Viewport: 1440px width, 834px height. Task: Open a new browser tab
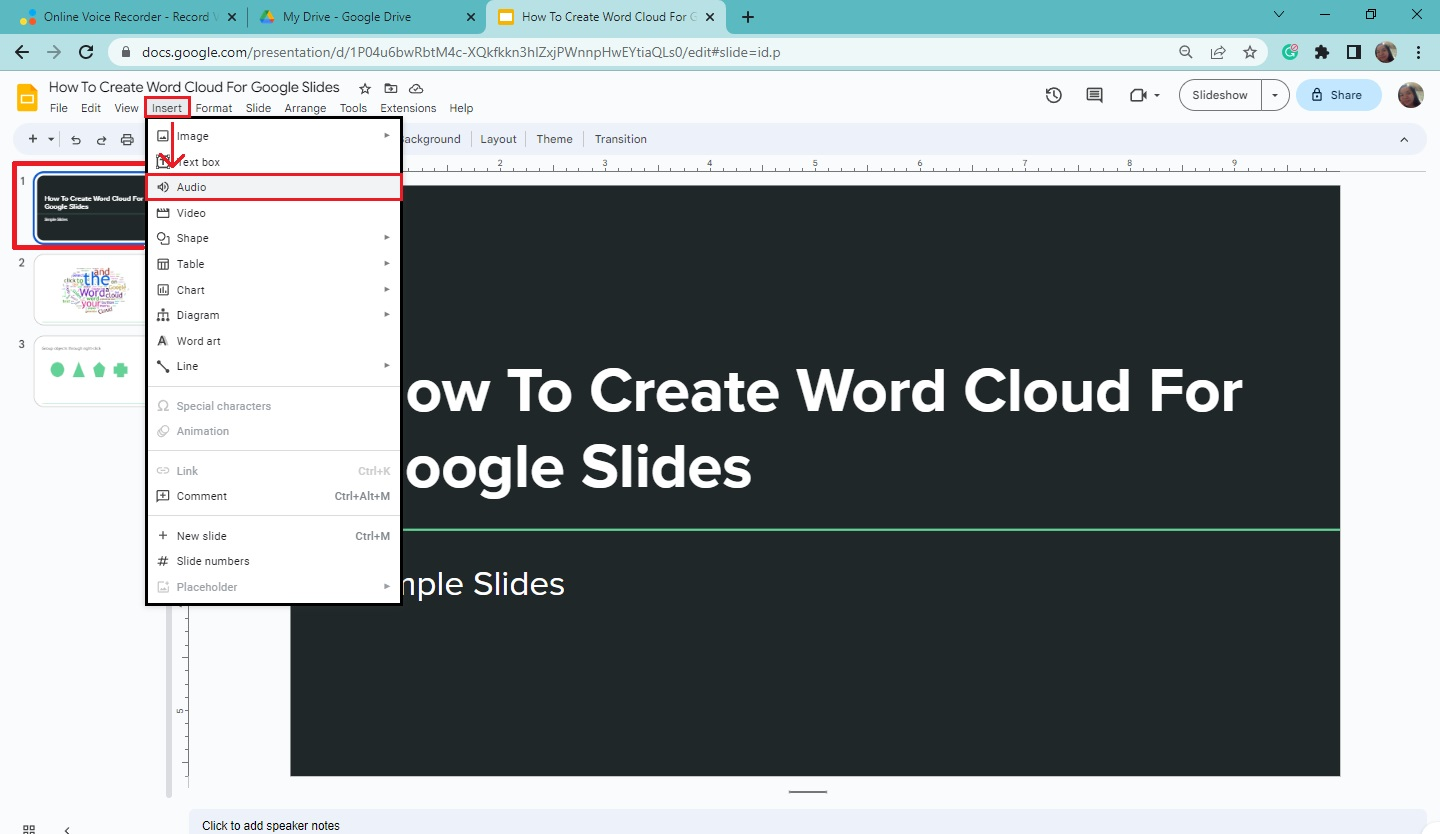[x=748, y=17]
